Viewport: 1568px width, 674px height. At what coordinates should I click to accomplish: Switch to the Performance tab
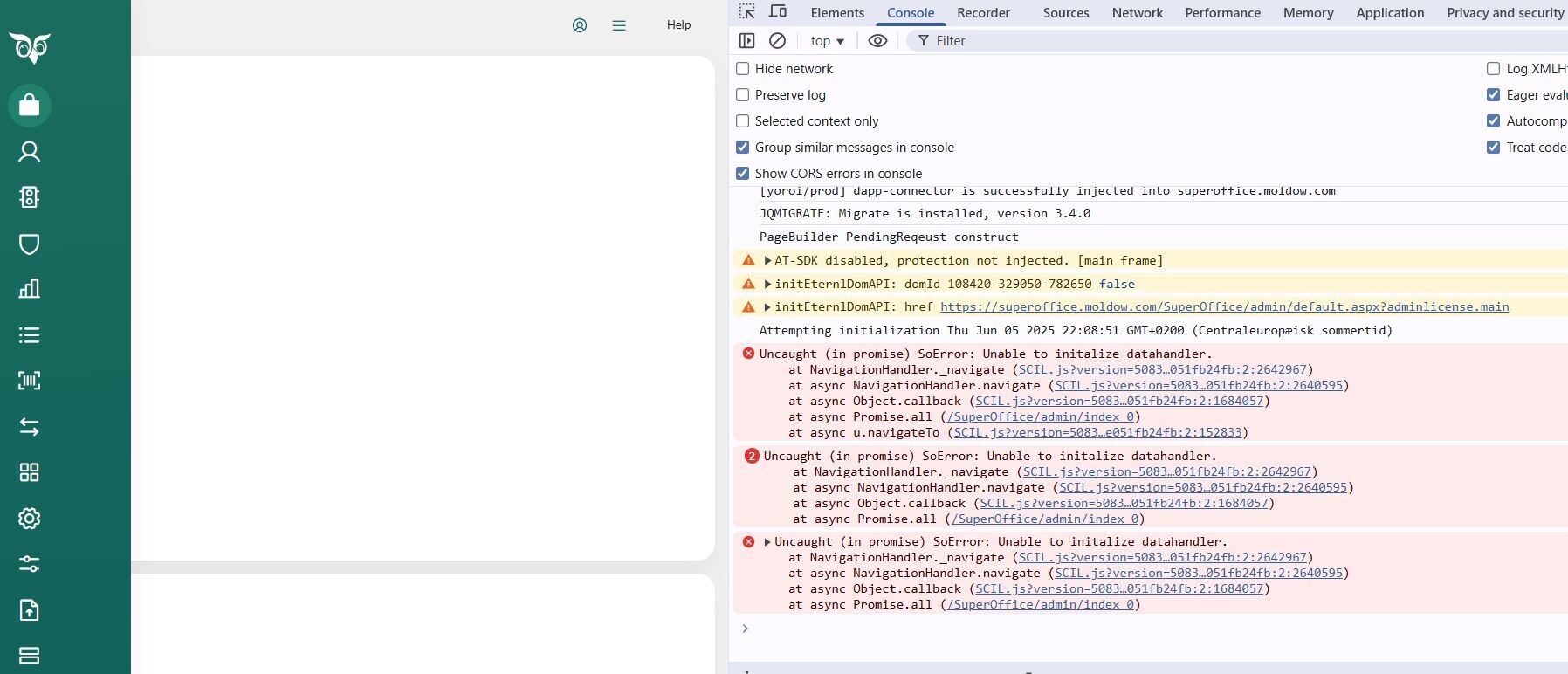point(1222,13)
